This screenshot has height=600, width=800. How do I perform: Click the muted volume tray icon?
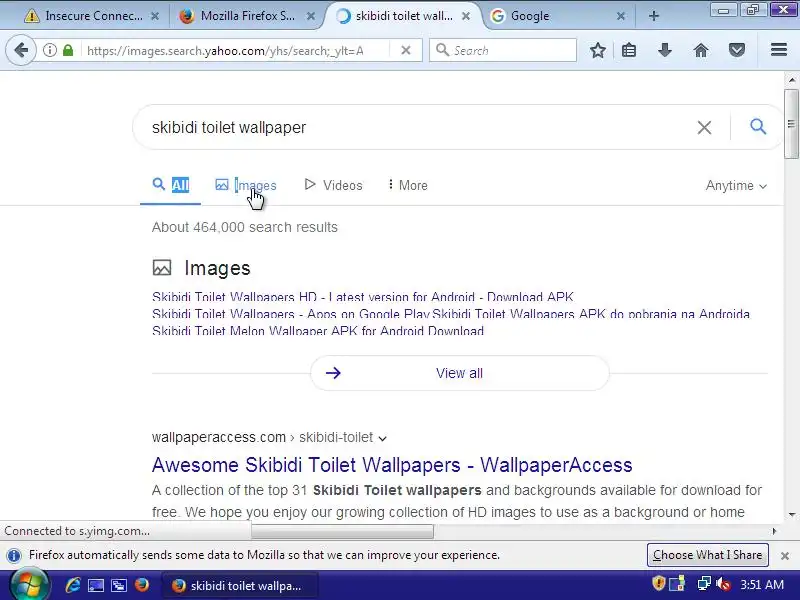tap(723, 584)
